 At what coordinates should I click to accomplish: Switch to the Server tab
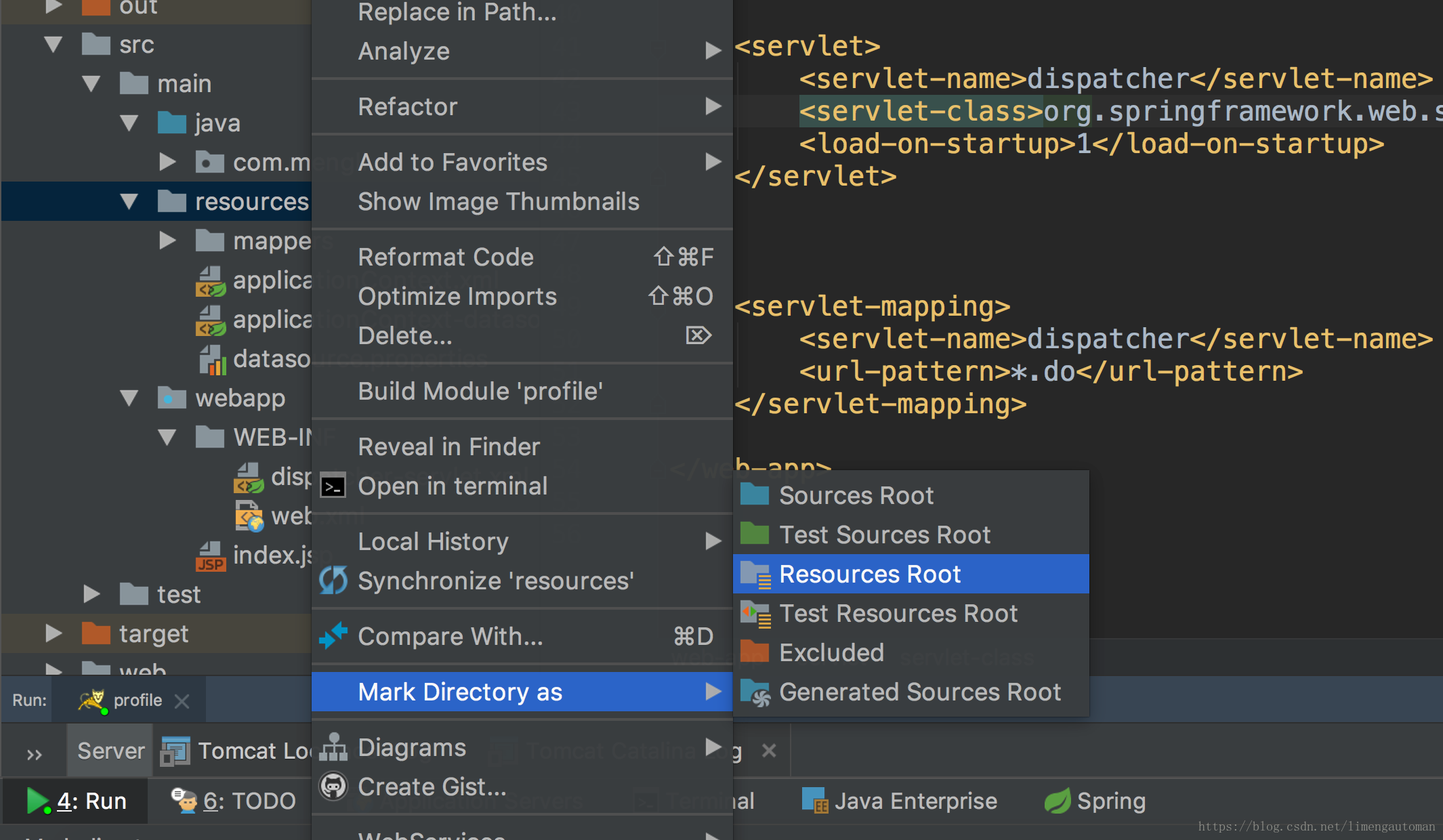pyautogui.click(x=110, y=751)
